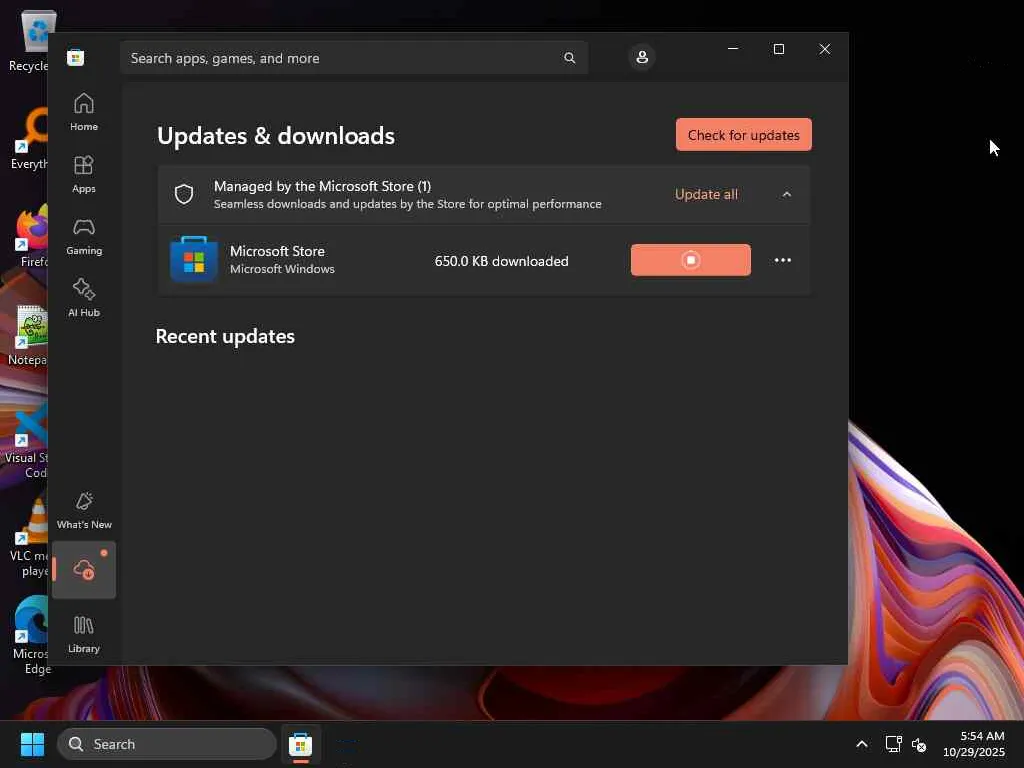Select the Visual Studio Code desktop shortcut
This screenshot has width=1024, height=768.
click(27, 441)
